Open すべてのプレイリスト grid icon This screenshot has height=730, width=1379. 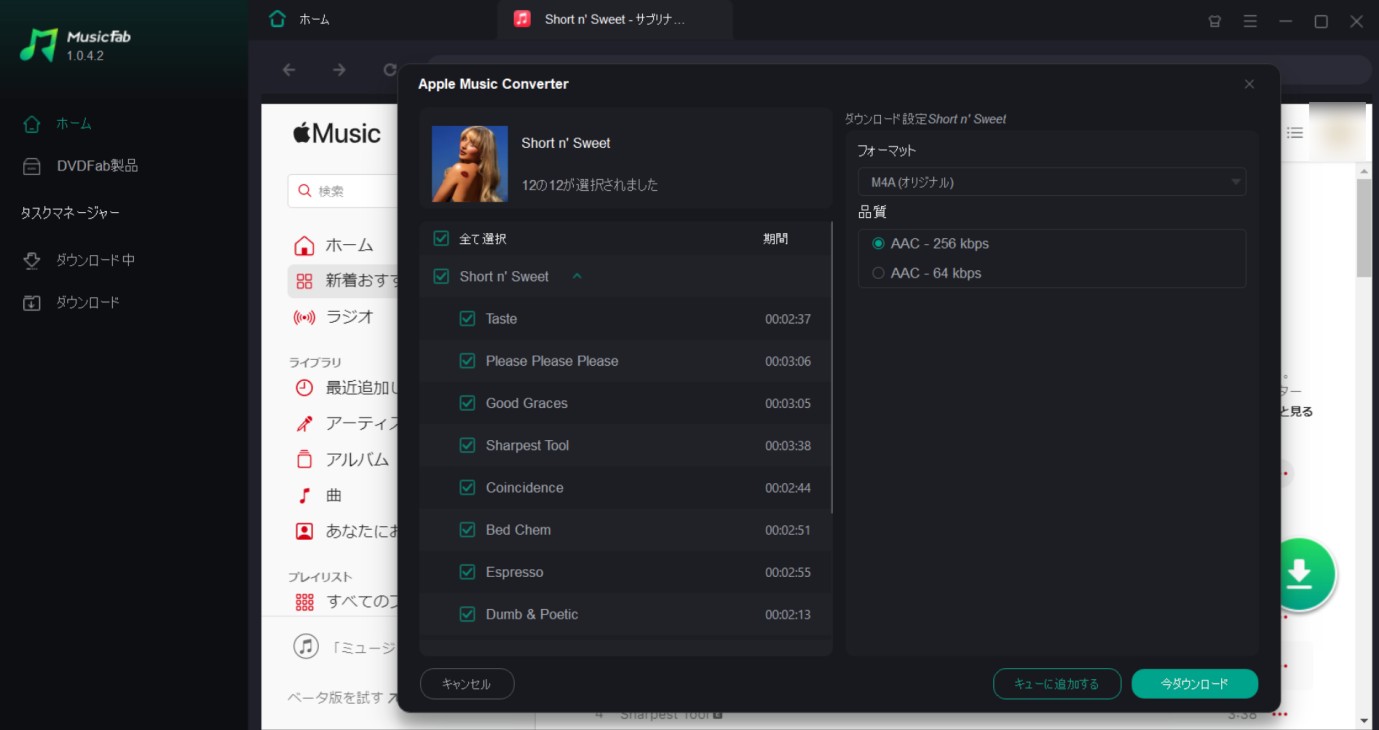click(304, 602)
